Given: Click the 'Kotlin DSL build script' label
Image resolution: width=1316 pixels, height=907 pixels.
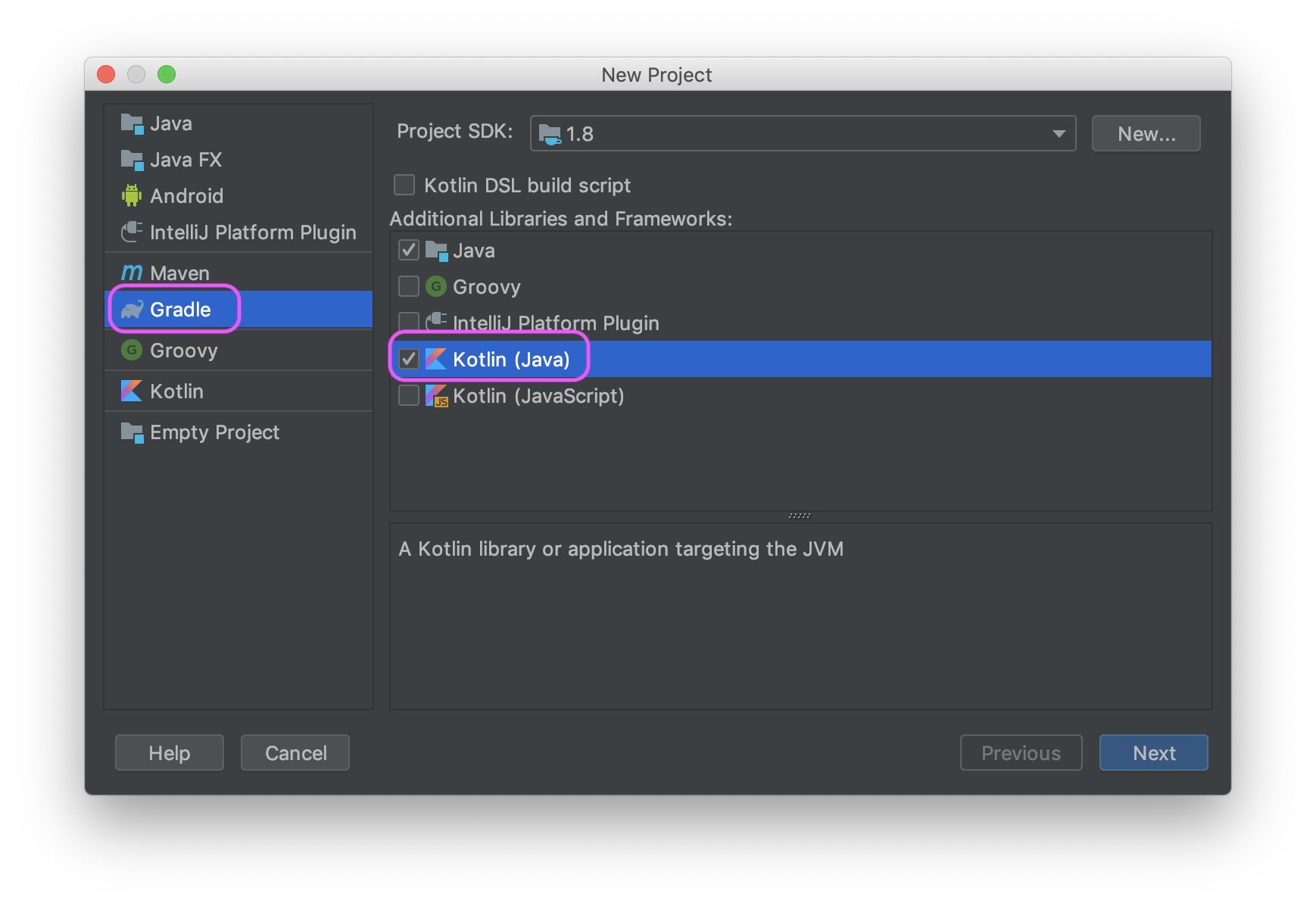Looking at the screenshot, I should point(528,185).
